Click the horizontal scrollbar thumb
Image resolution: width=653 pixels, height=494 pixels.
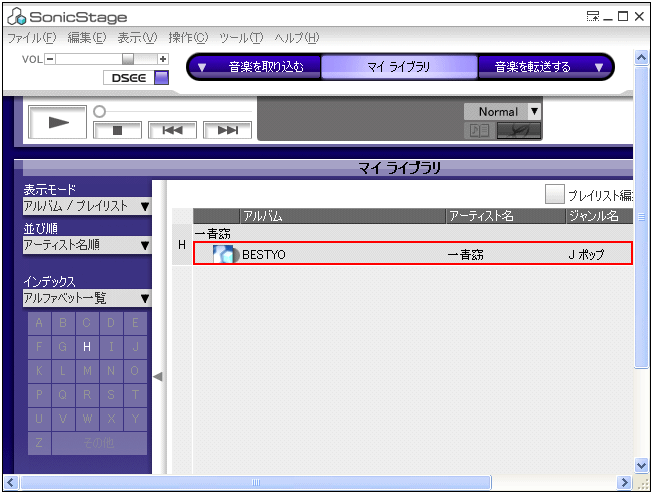click(256, 483)
